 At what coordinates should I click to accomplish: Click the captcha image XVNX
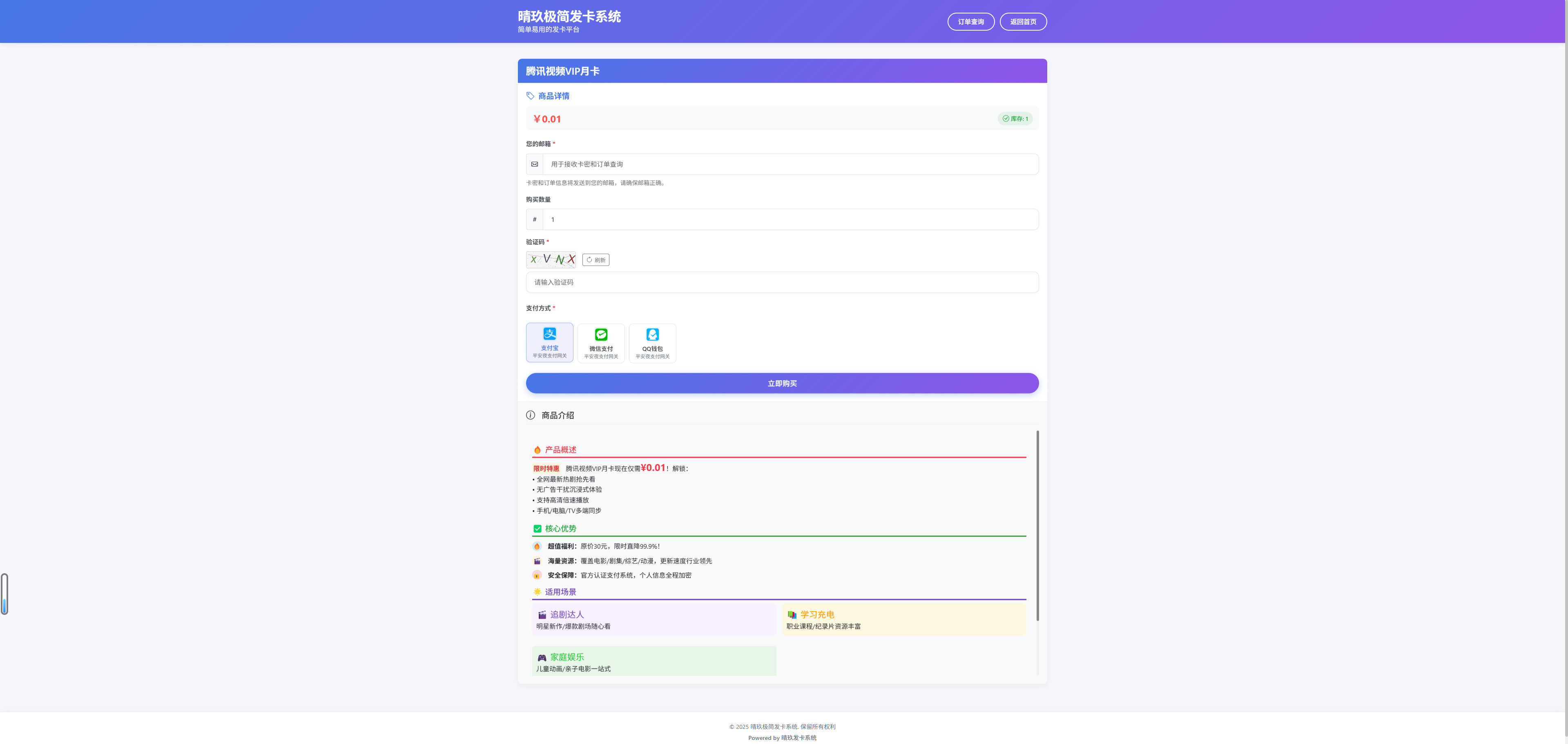[550, 259]
